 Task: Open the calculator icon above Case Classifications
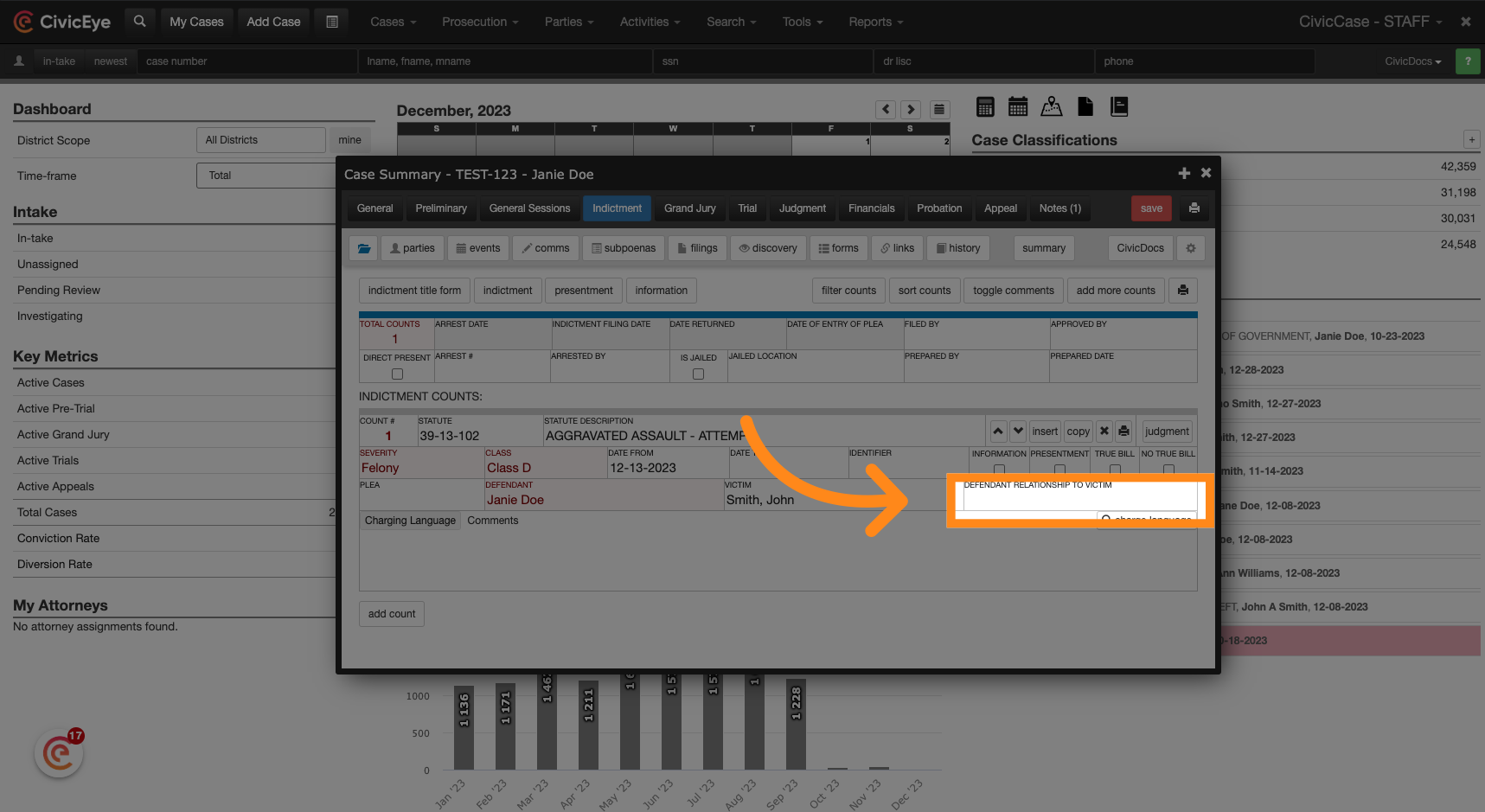984,106
